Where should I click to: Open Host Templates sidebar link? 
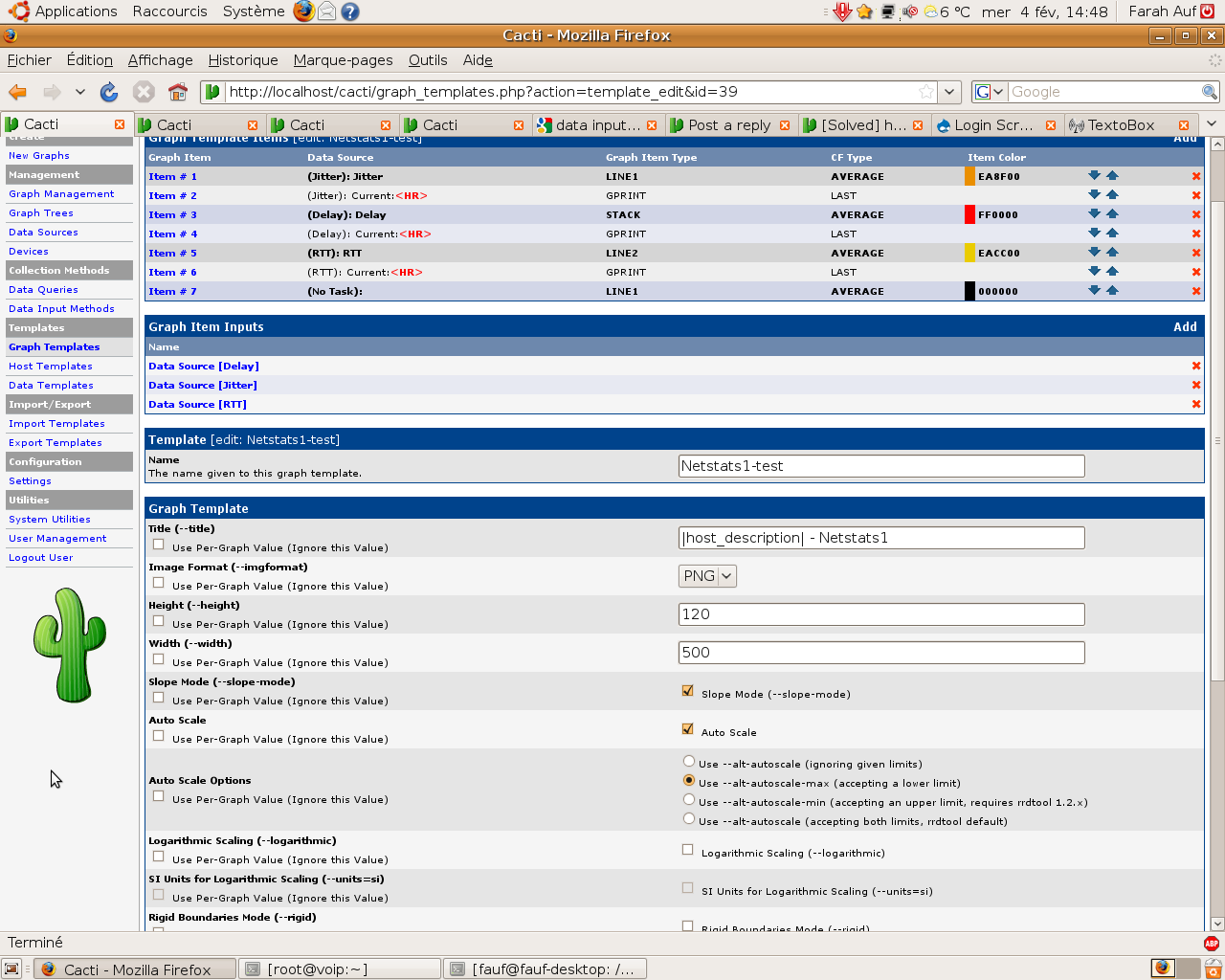coord(51,367)
